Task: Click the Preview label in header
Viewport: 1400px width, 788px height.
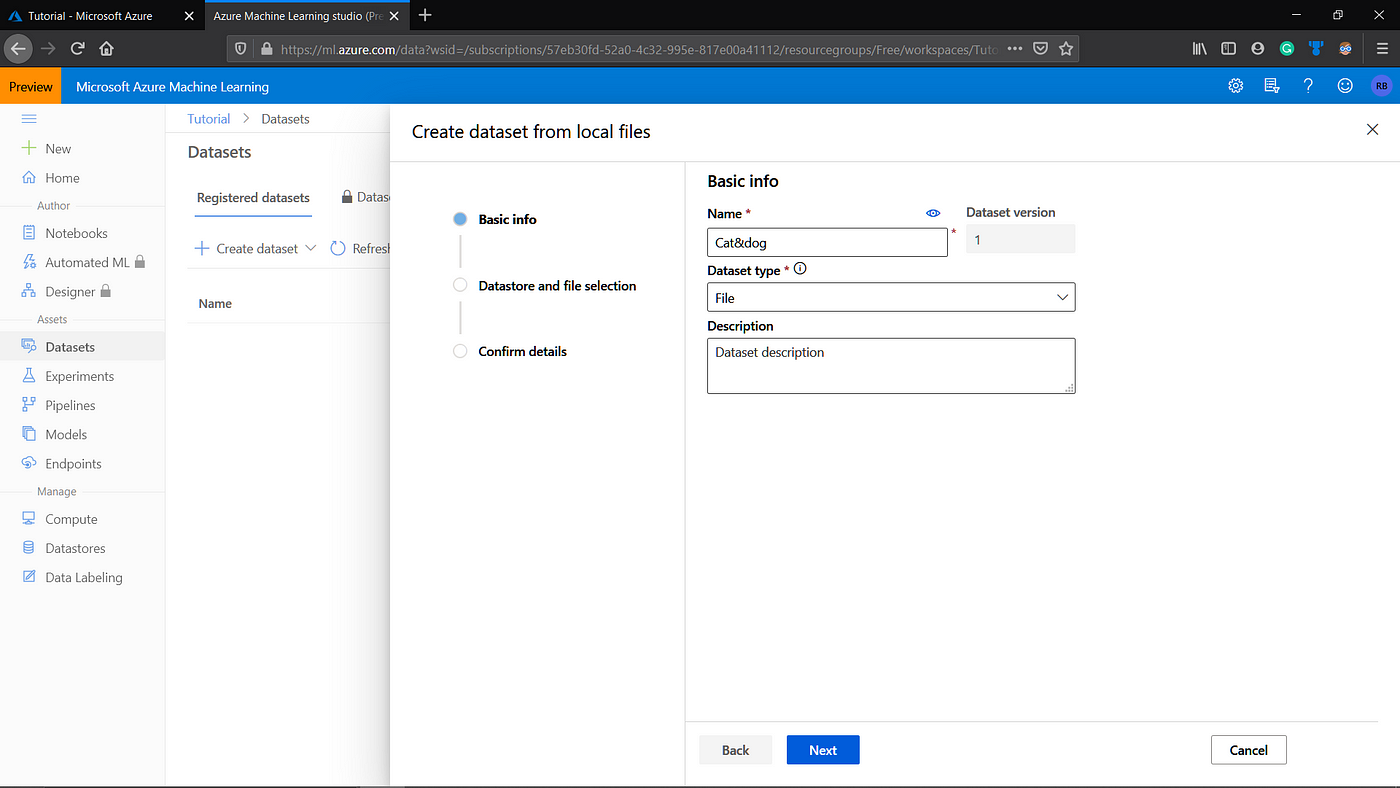Action: (30, 87)
